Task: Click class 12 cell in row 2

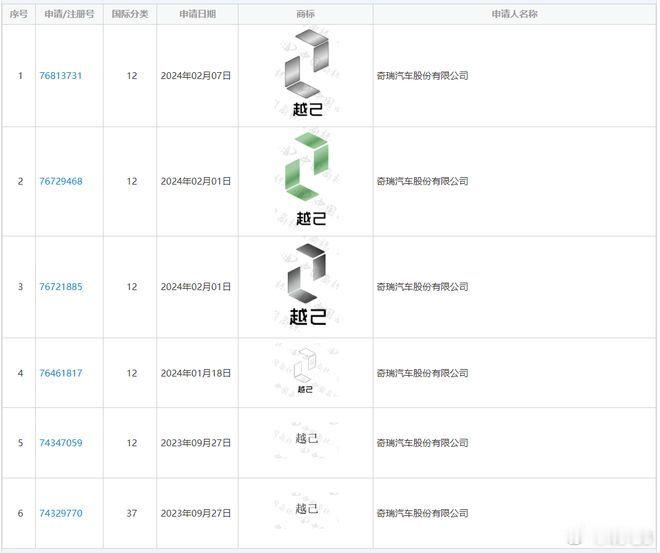Action: (132, 181)
